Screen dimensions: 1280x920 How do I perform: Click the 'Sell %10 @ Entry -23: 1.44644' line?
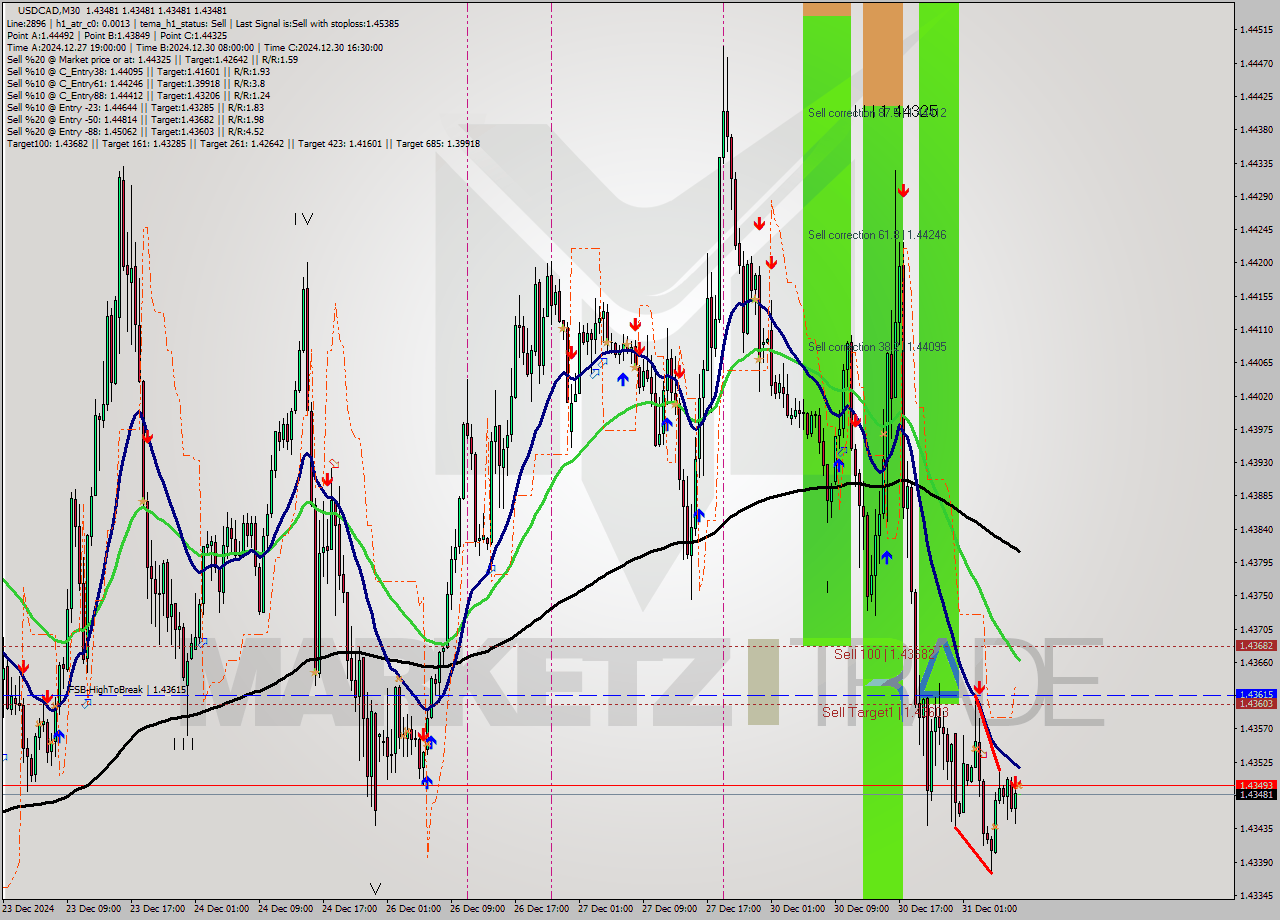[x=135, y=107]
